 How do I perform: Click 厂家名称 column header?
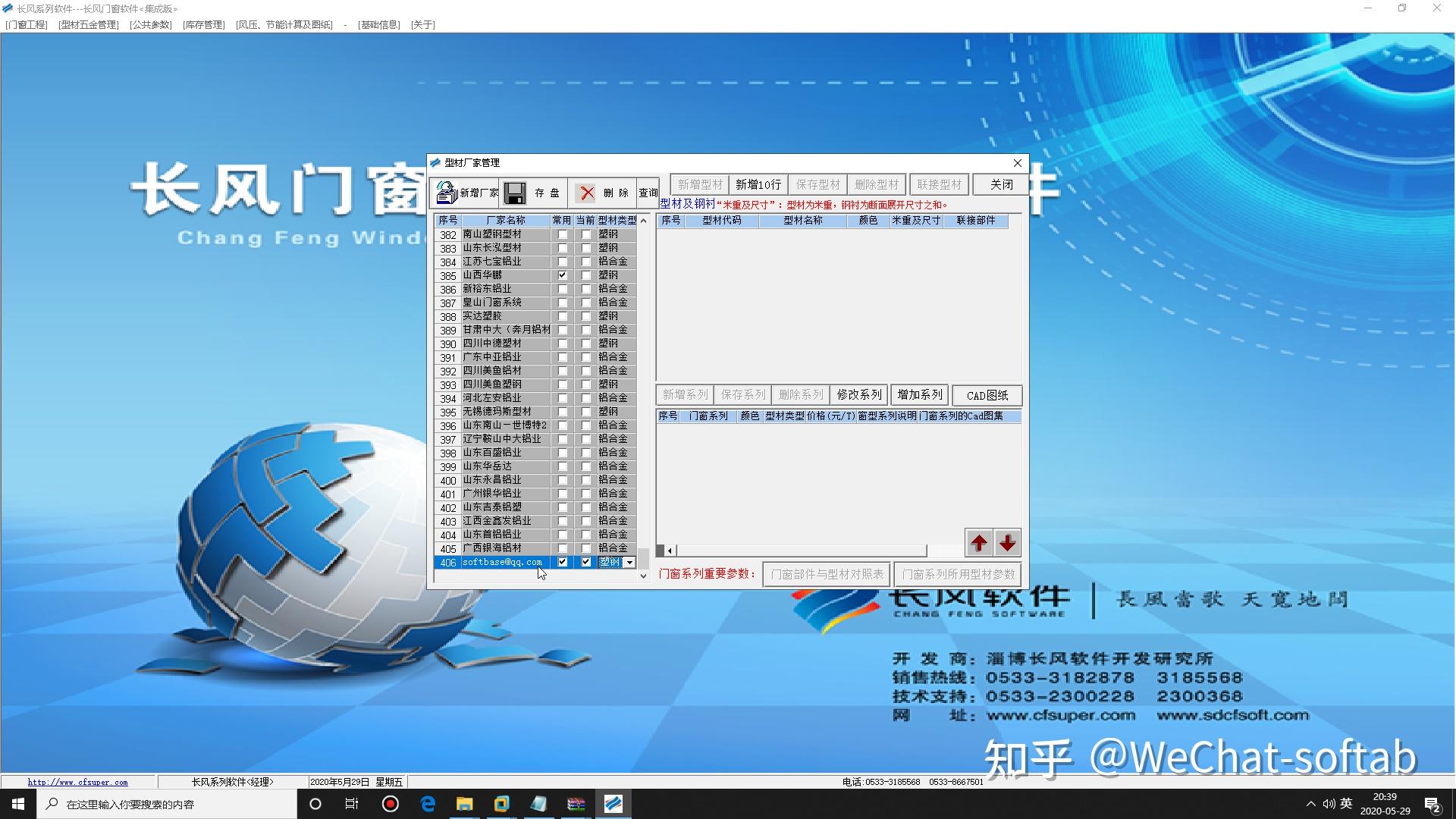pyautogui.click(x=506, y=221)
